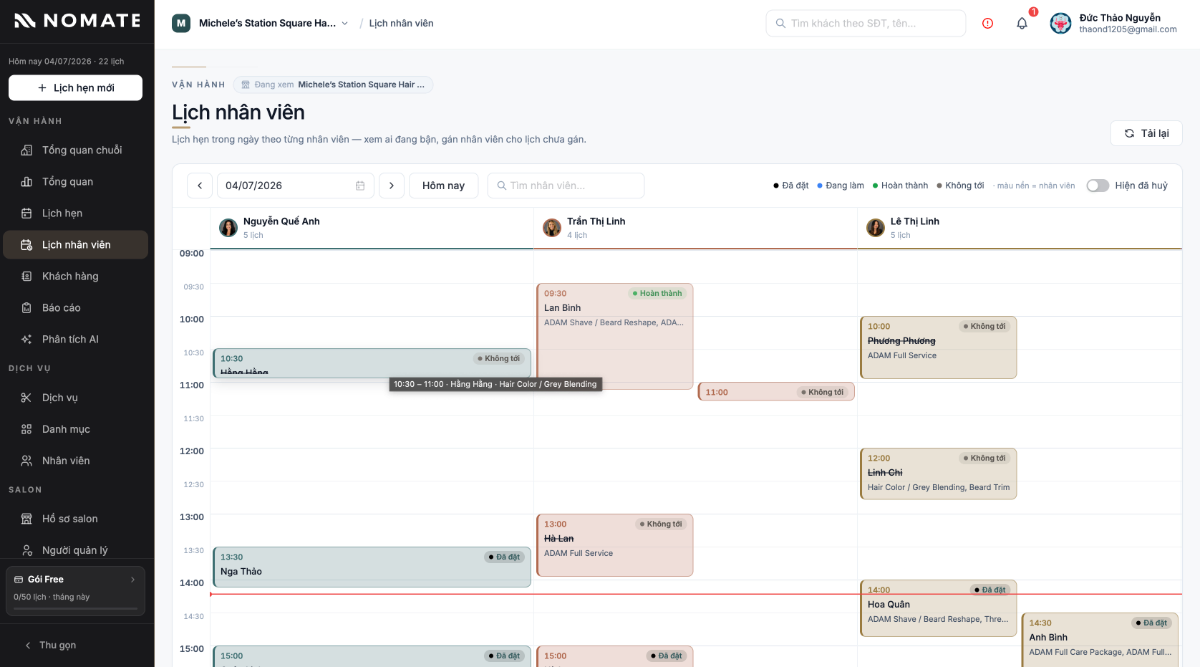
Task: Expand the Gói Free plan card
Action: tap(77, 591)
